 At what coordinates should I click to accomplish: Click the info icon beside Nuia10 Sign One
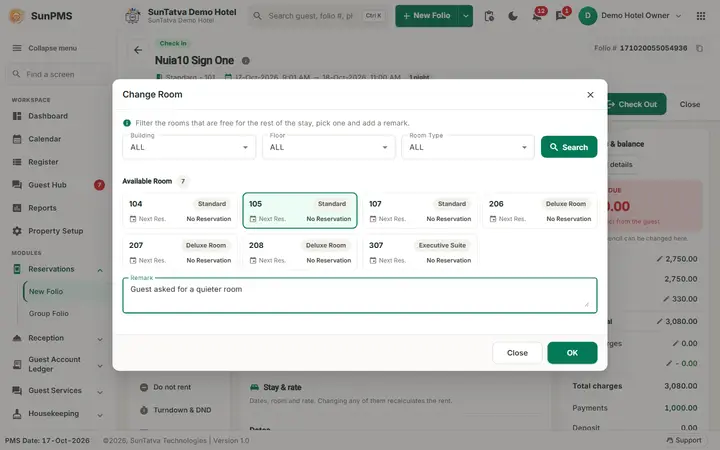click(x=246, y=61)
